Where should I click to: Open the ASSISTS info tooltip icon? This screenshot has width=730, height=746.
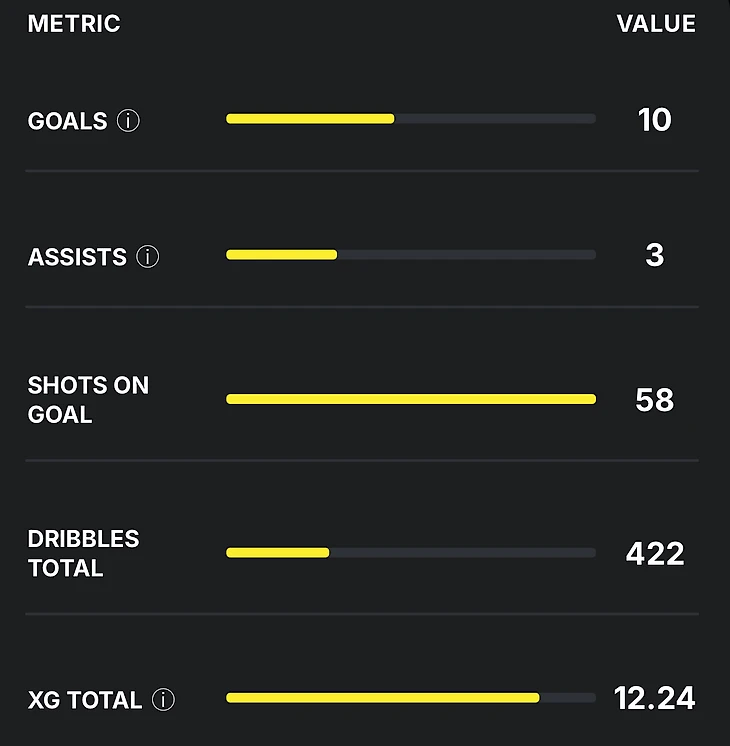click(148, 257)
